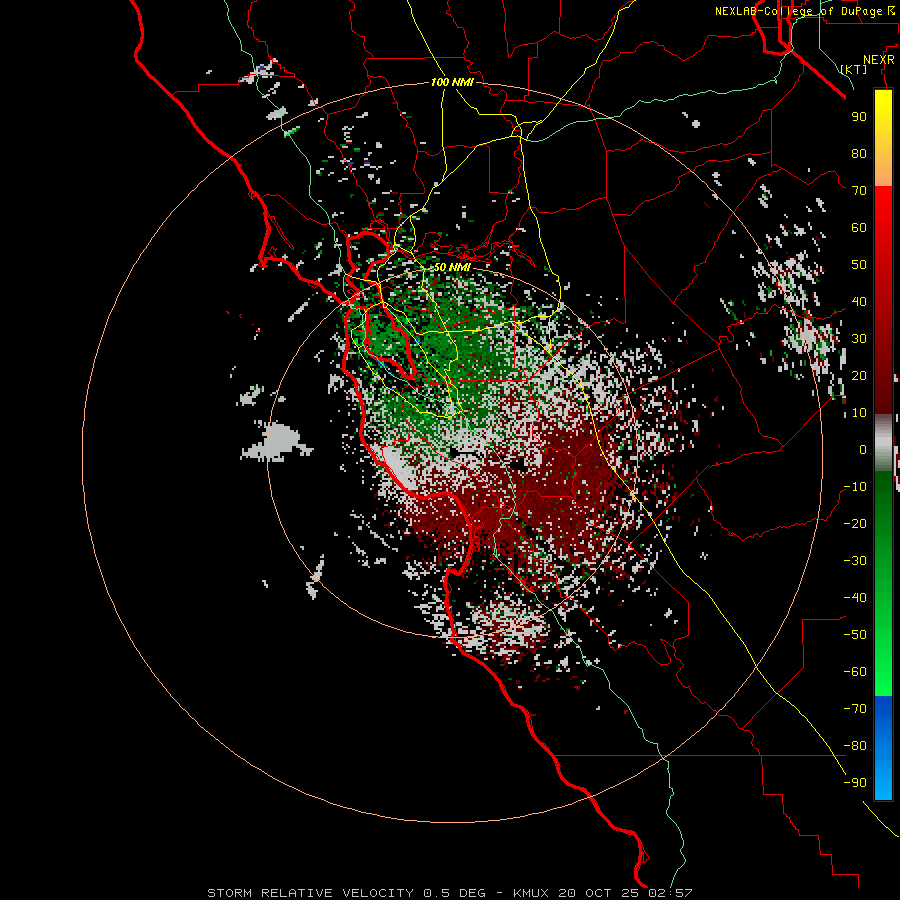This screenshot has width=900, height=900.
Task: Click the red segment of the color bar
Action: pos(883,300)
